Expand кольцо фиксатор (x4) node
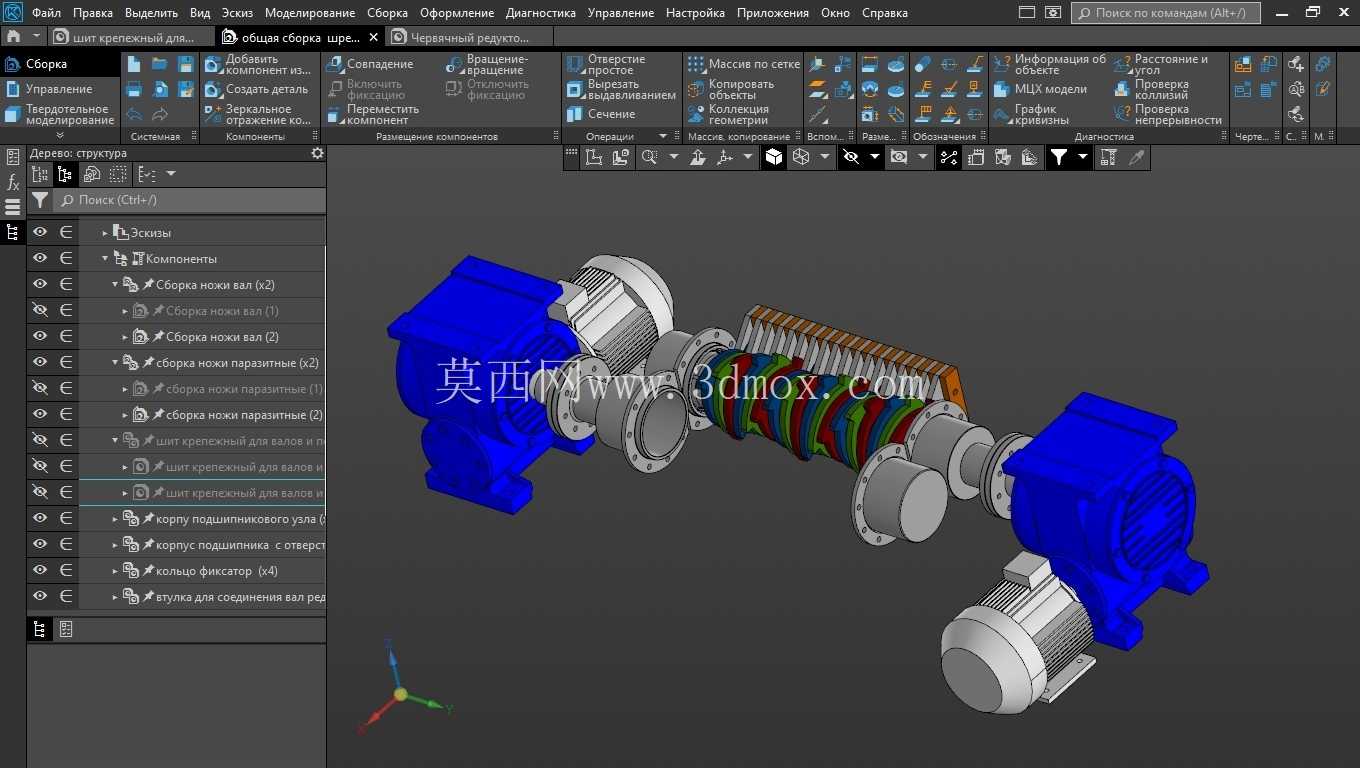1360x768 pixels. (115, 571)
